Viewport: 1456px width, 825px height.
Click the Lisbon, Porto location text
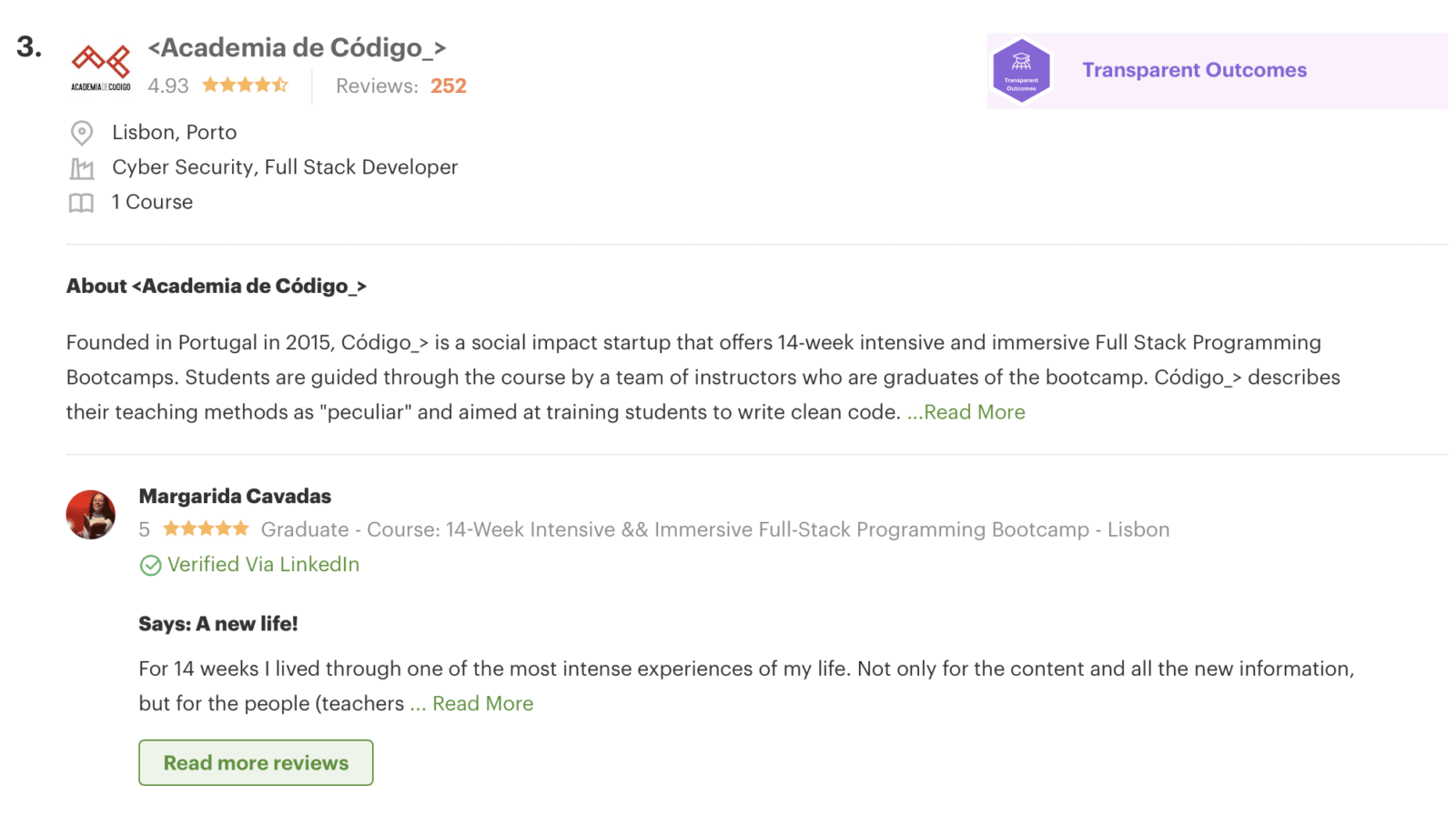point(174,132)
